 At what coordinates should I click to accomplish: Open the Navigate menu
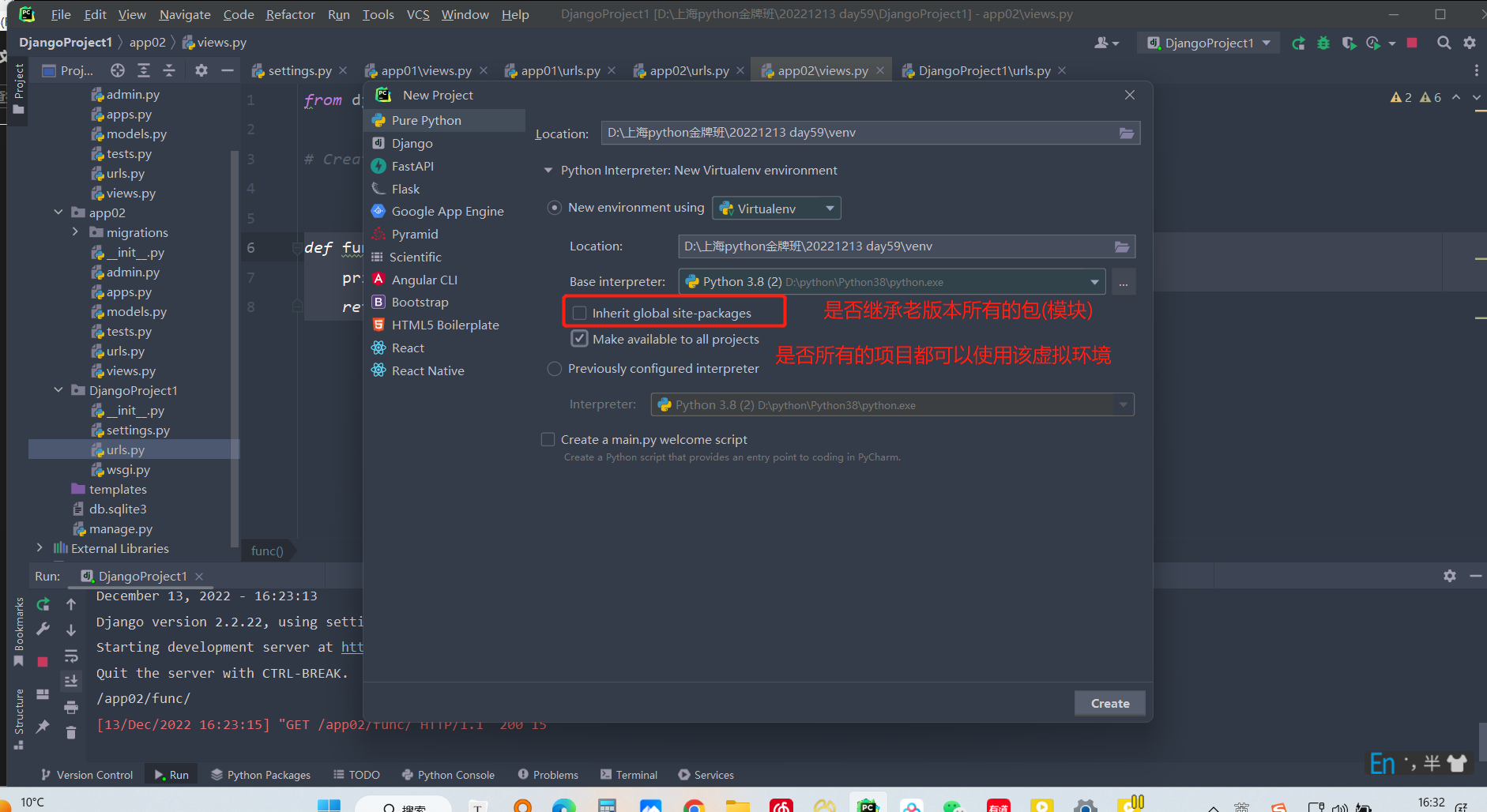click(x=185, y=14)
